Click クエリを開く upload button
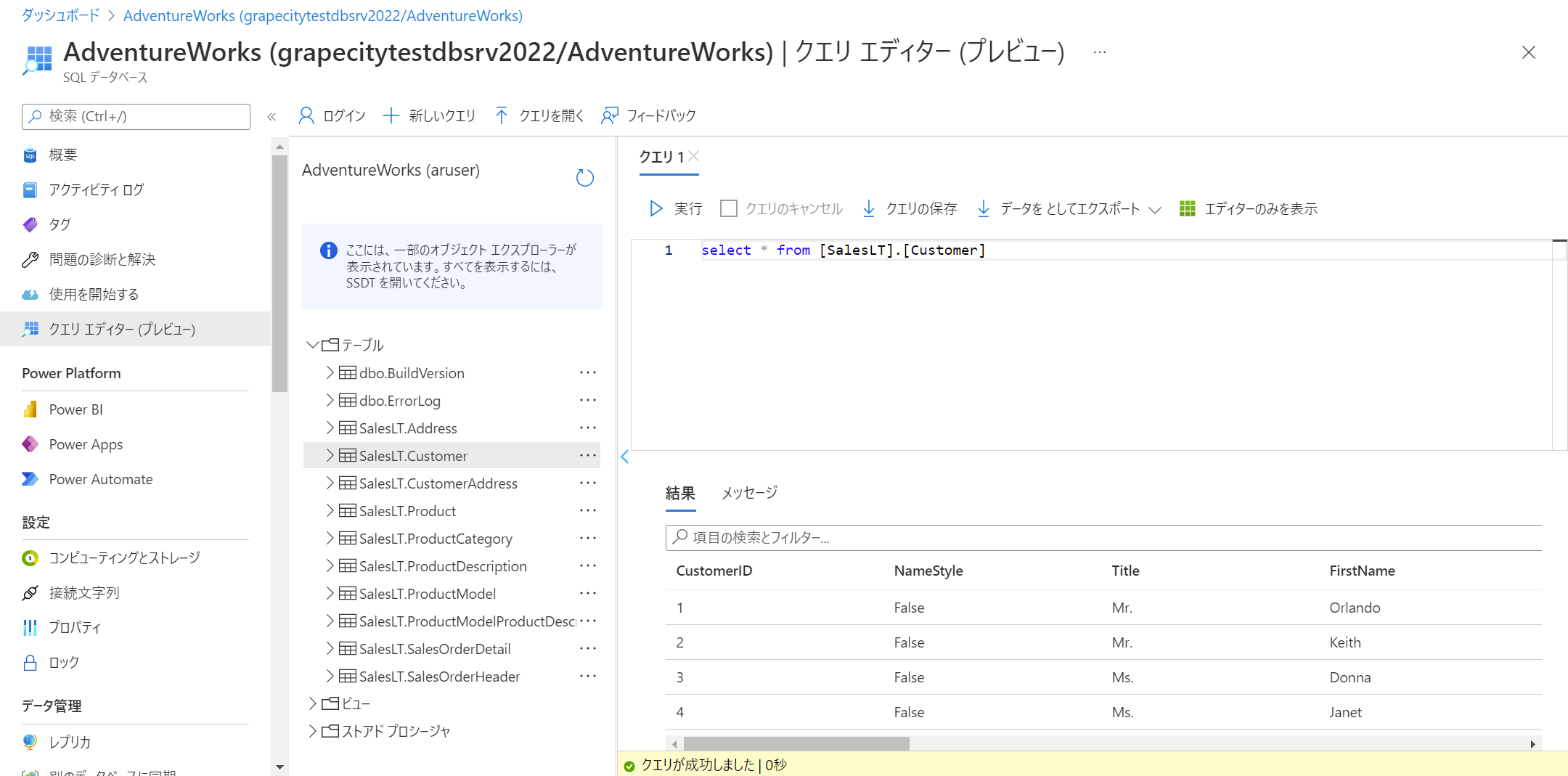 coord(539,115)
